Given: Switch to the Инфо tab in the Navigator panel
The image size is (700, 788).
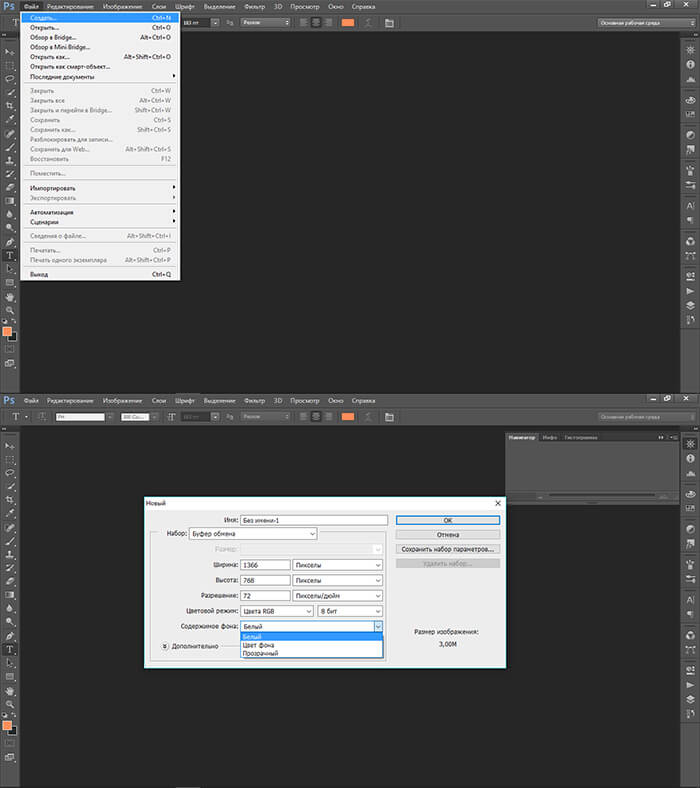Looking at the screenshot, I should (550, 438).
